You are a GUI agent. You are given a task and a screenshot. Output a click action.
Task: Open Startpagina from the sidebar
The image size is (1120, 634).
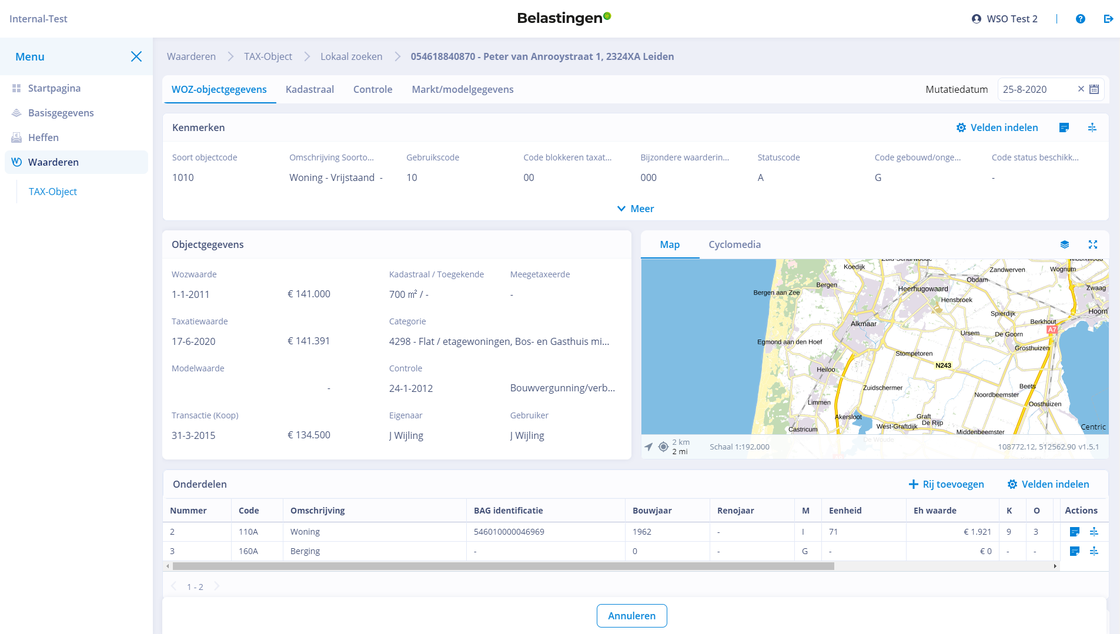pos(76,89)
